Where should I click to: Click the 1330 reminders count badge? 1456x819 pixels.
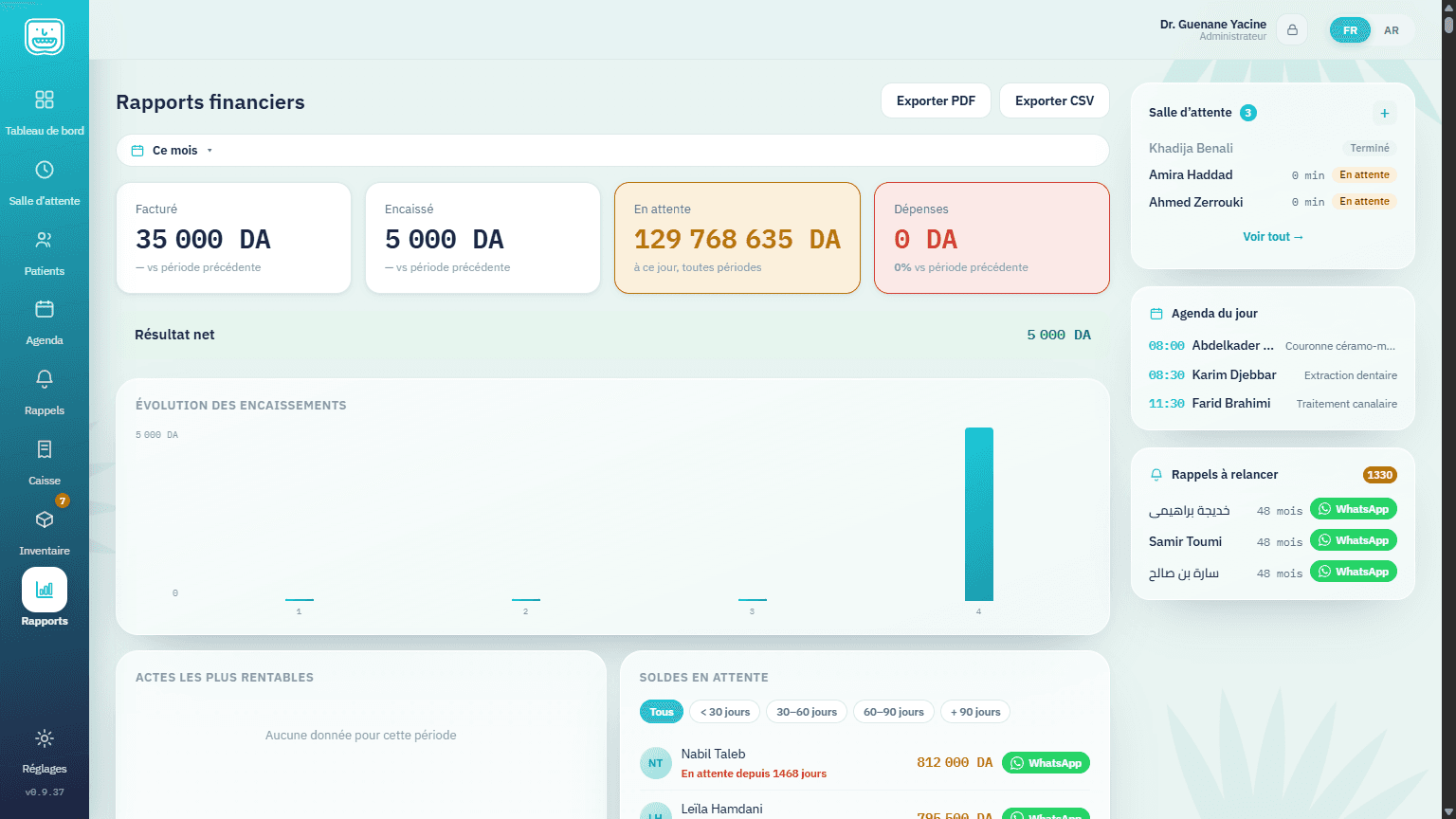pyautogui.click(x=1379, y=475)
